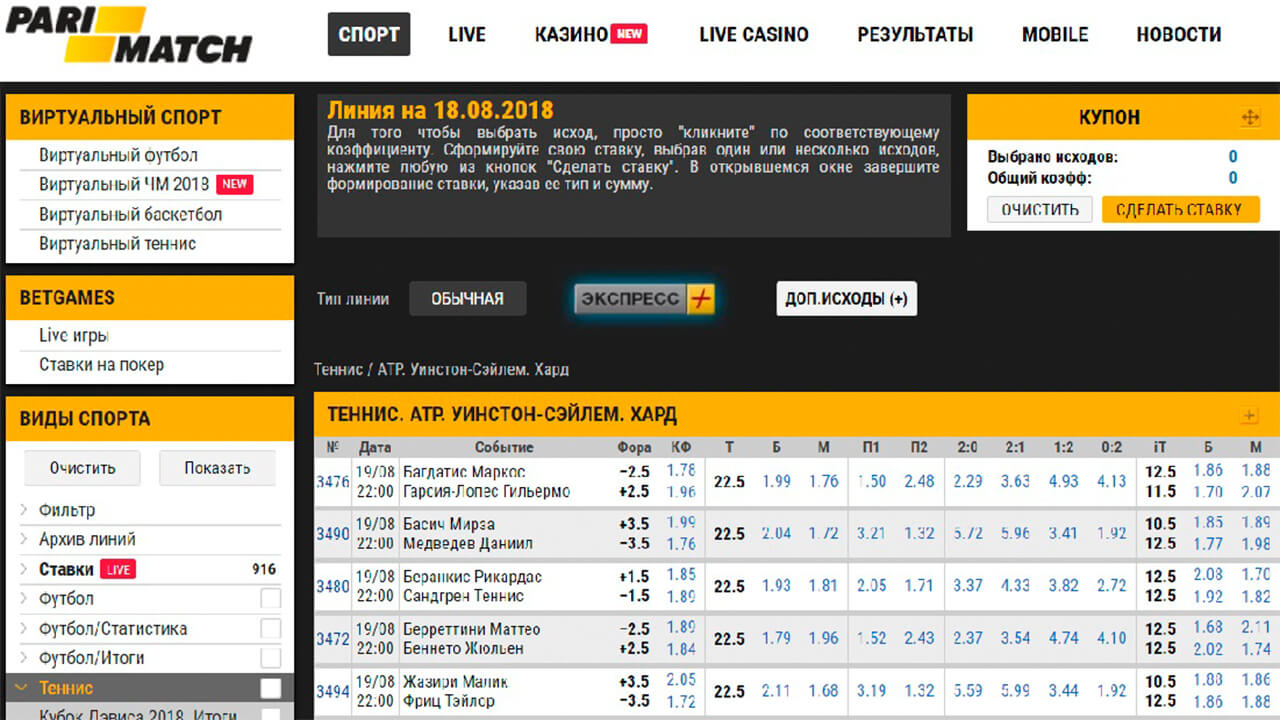Open Виртуальный баскетбол
This screenshot has height=720, width=1280.
coord(131,215)
